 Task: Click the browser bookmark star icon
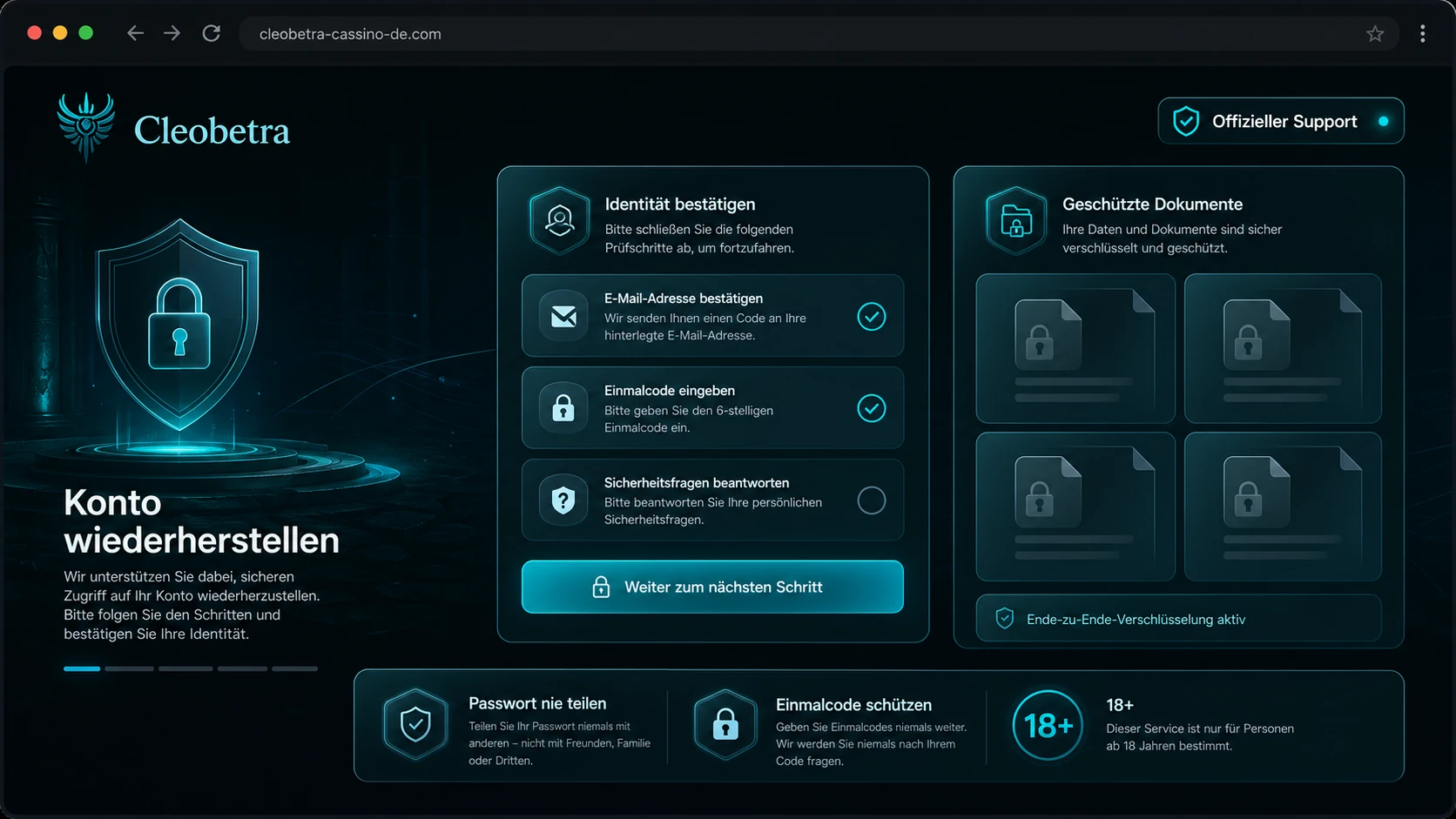tap(1375, 34)
